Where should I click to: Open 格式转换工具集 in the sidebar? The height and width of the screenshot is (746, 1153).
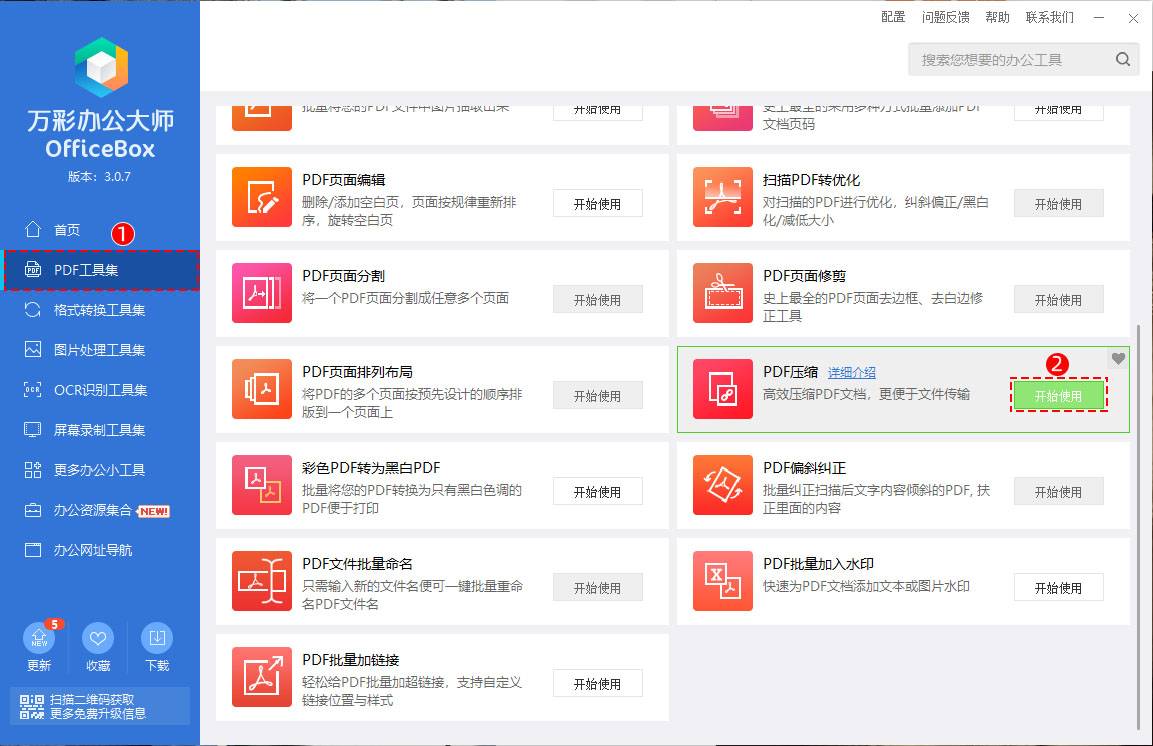pos(99,310)
